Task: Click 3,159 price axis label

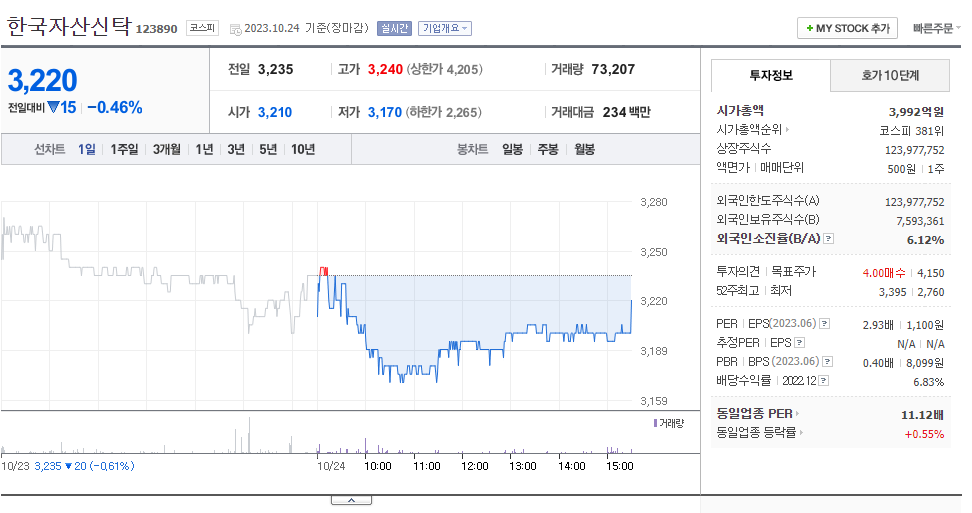Action: [653, 401]
